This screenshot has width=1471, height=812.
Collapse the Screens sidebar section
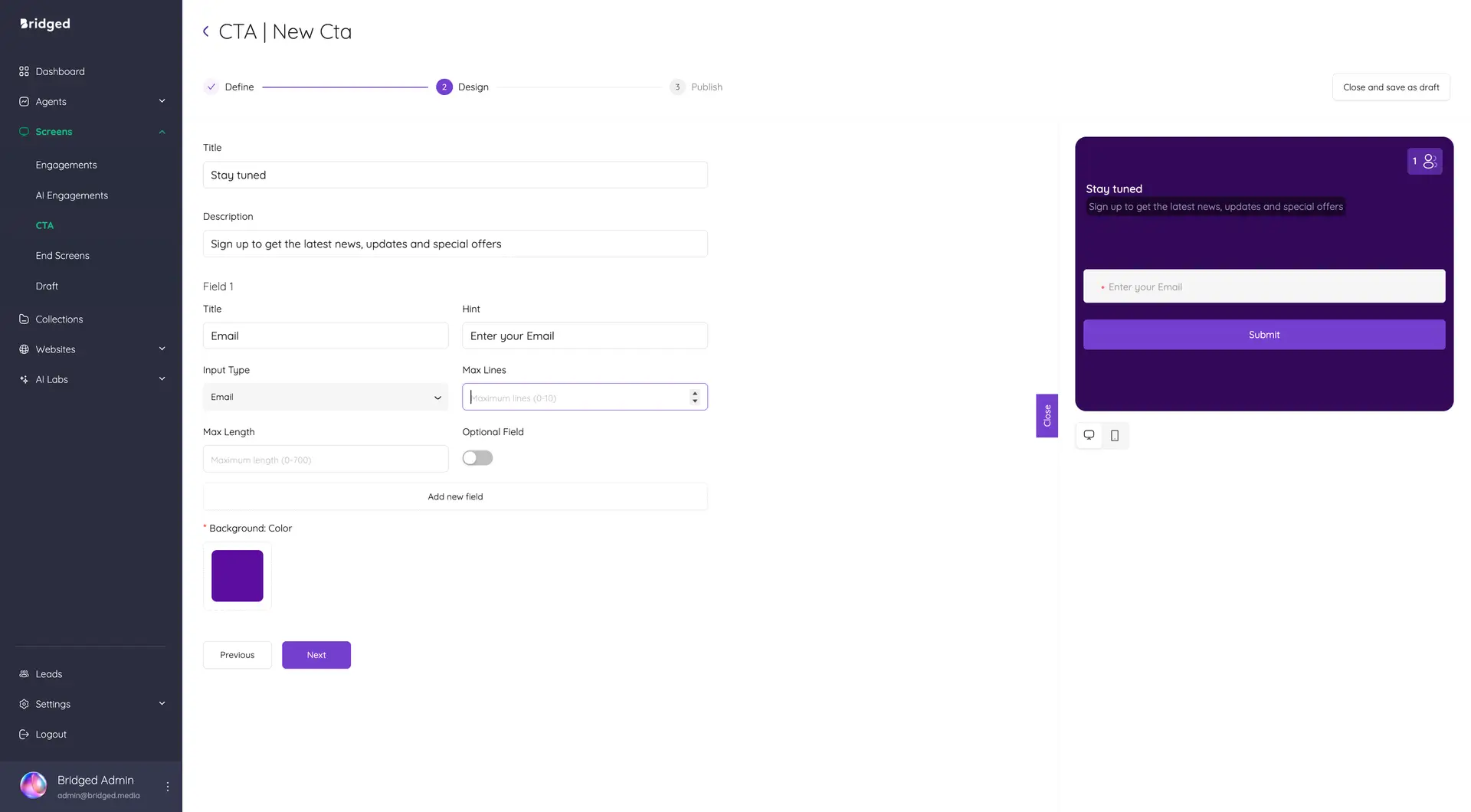[162, 132]
